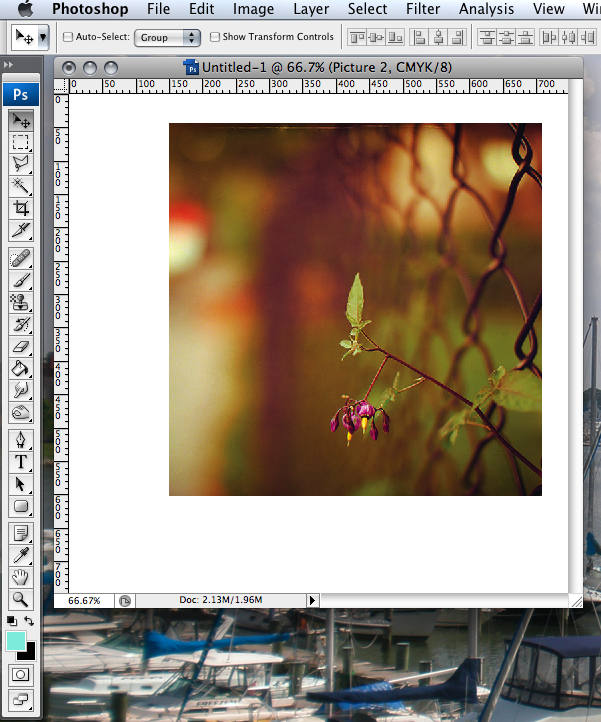The width and height of the screenshot is (601, 722).
Task: Click Distribute Horizontal Centers button
Action: [568, 37]
